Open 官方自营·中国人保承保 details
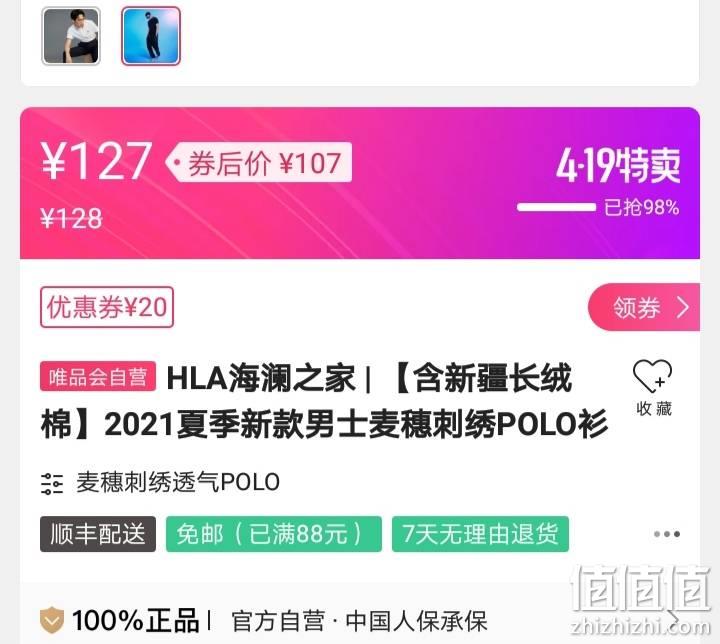This screenshot has height=644, width=720. pyautogui.click(x=359, y=621)
